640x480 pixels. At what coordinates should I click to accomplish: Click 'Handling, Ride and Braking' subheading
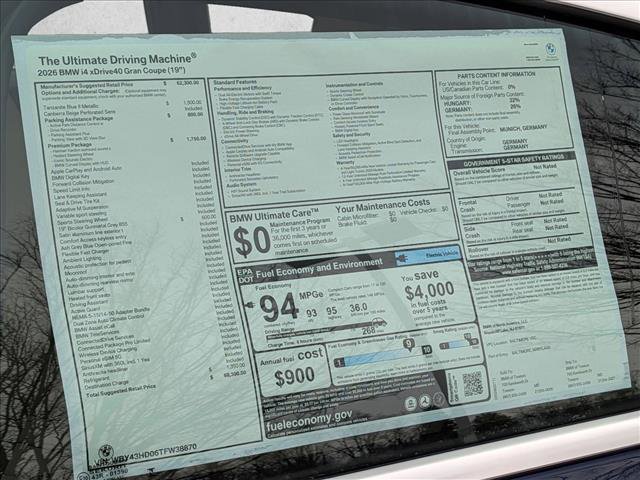click(245, 112)
